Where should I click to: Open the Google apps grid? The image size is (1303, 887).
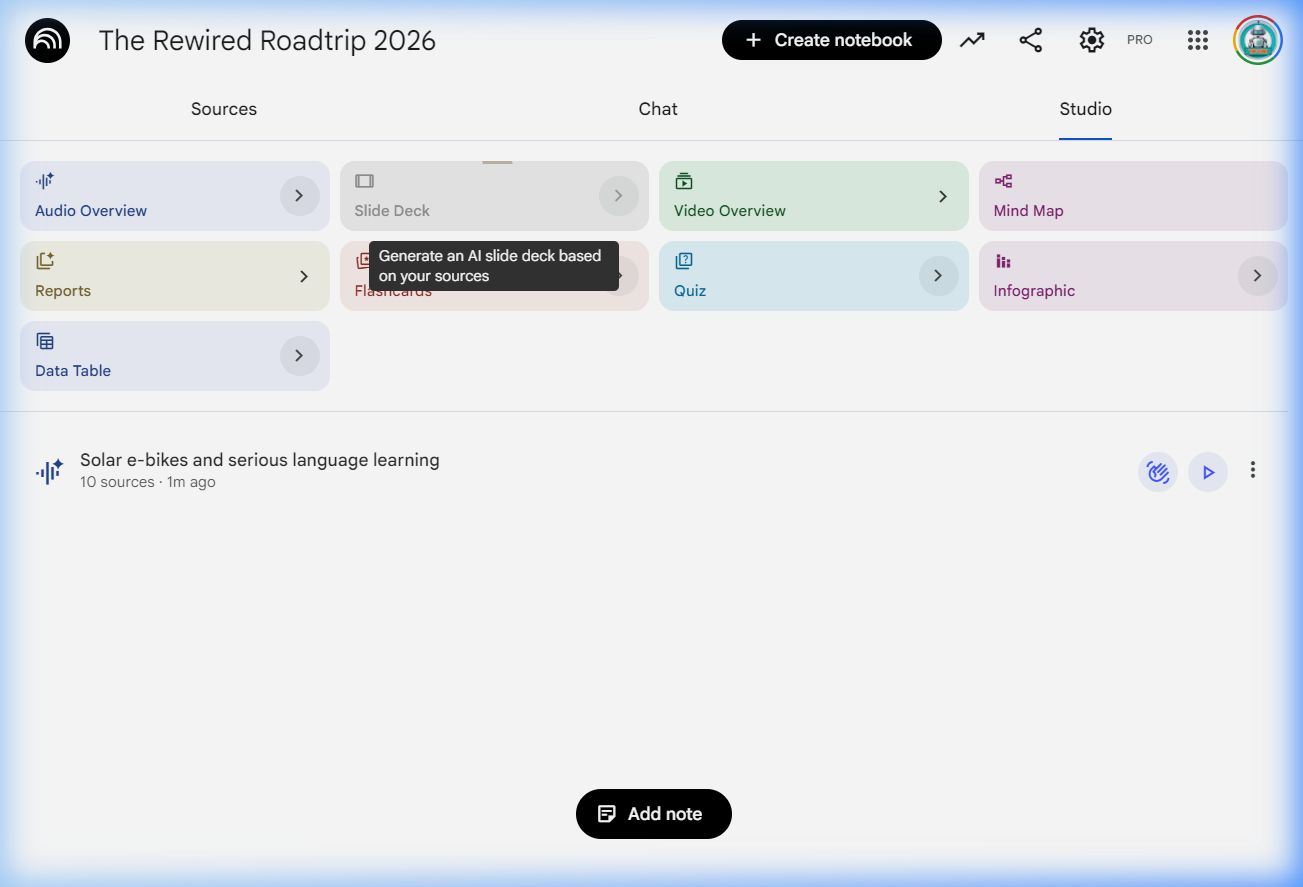point(1197,40)
